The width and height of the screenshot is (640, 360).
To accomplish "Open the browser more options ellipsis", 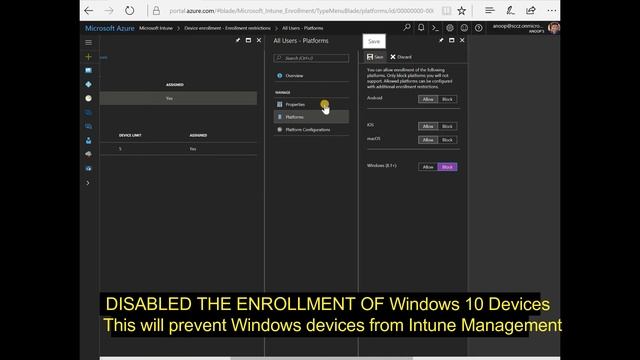I will coord(551,11).
